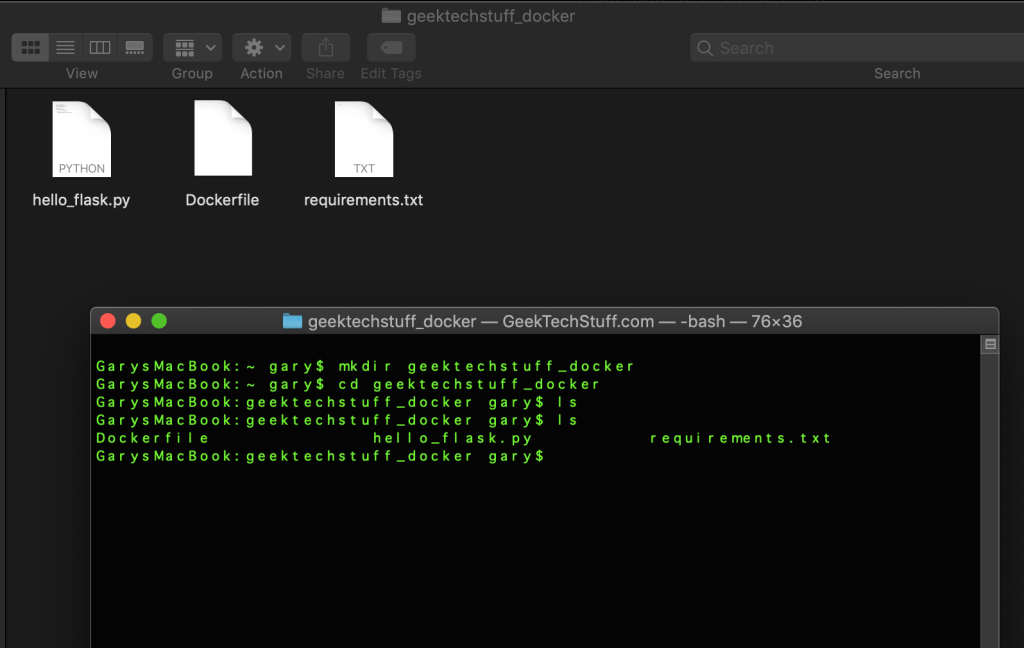Switch Finder to icon view

tap(31, 47)
